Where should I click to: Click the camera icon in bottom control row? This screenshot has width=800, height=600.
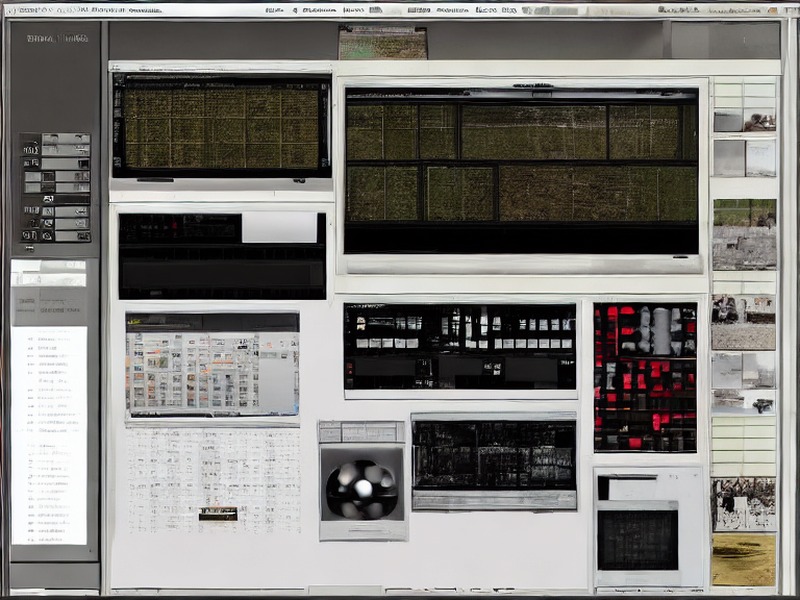click(x=47, y=236)
